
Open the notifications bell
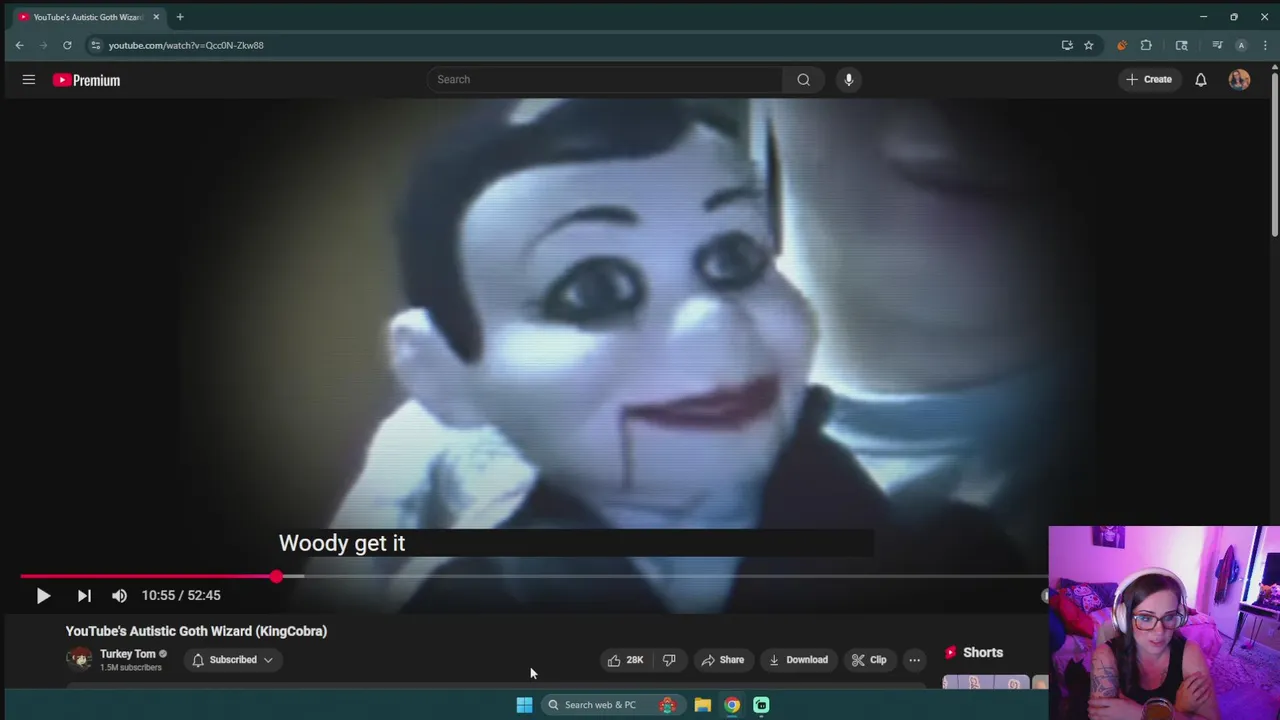pyautogui.click(x=1201, y=80)
